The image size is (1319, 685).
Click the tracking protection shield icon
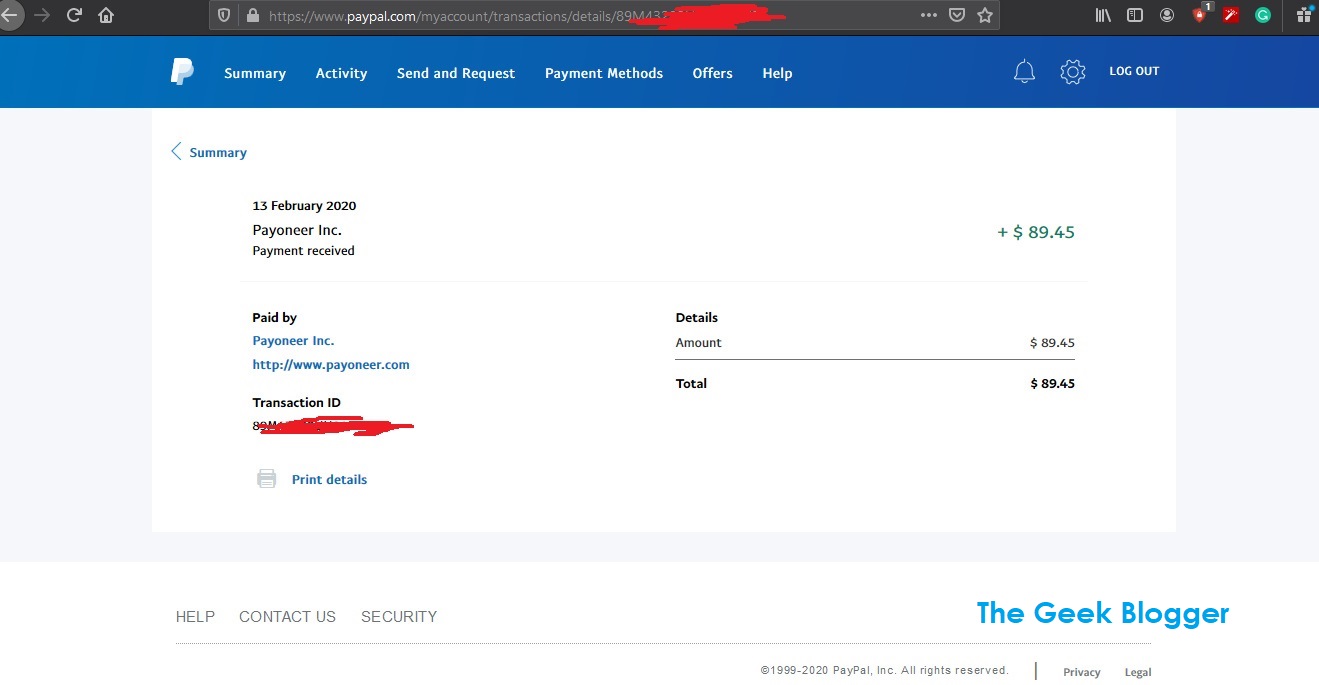click(224, 15)
